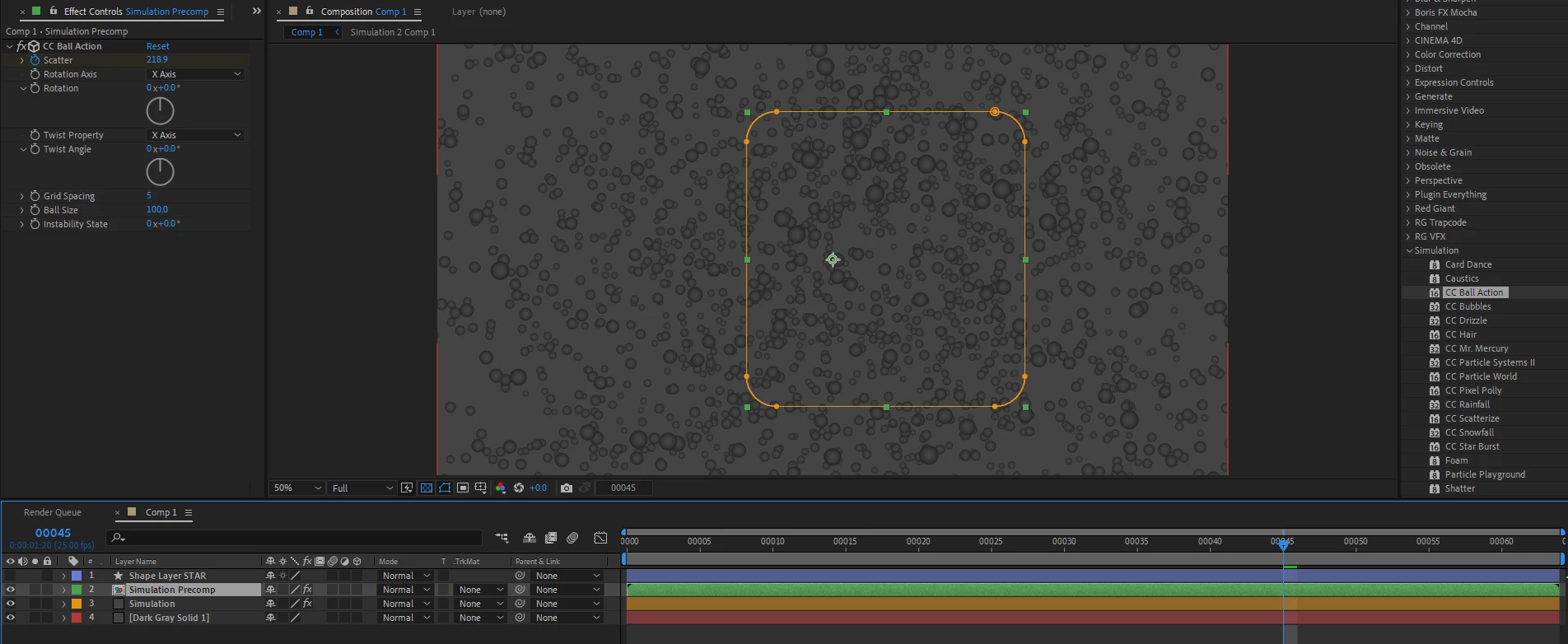Image resolution: width=1568 pixels, height=644 pixels.
Task: Toggle collapse transformations on Shape Layer STAR
Action: click(282, 576)
